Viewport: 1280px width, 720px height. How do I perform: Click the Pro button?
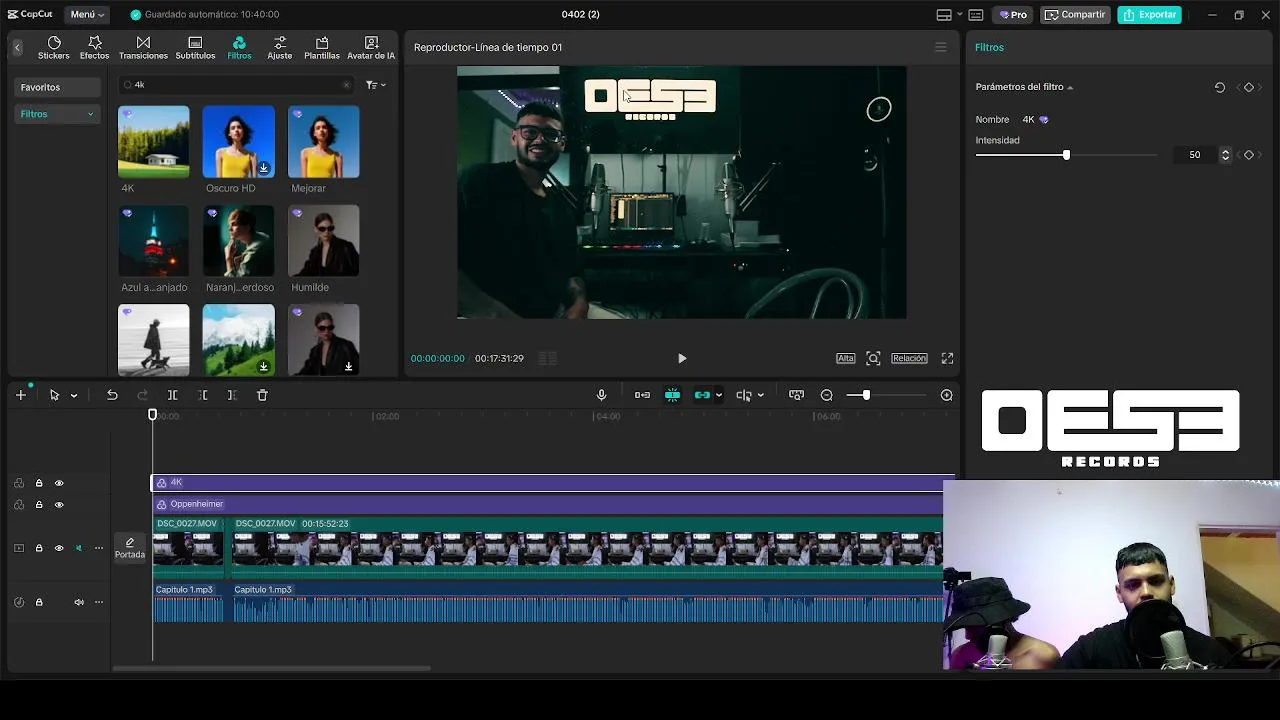pos(1014,15)
